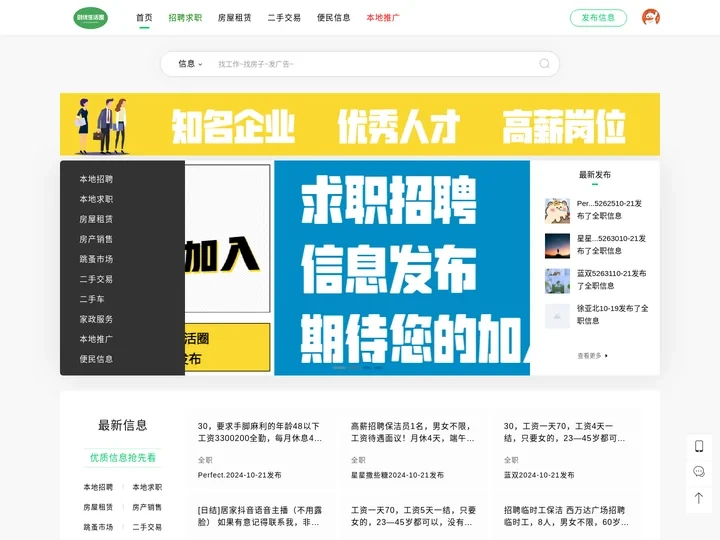Select 二手交易 in dark category menu
720x540 pixels.
(x=96, y=279)
